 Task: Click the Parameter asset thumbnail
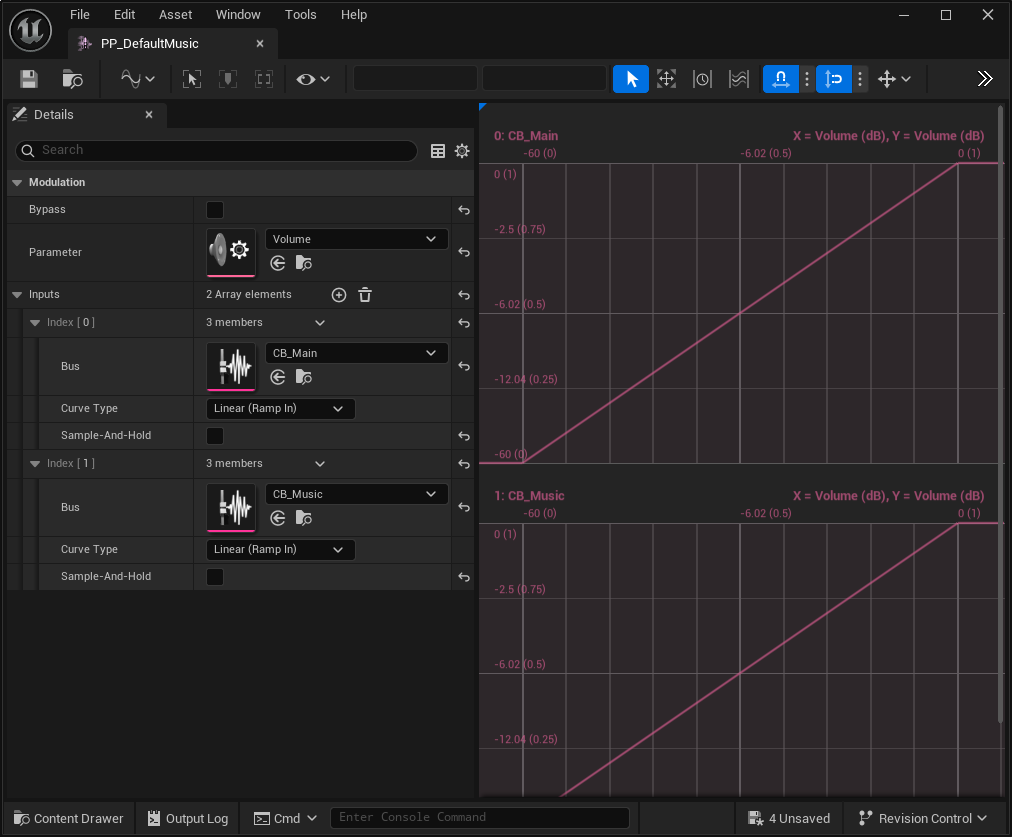pos(231,252)
